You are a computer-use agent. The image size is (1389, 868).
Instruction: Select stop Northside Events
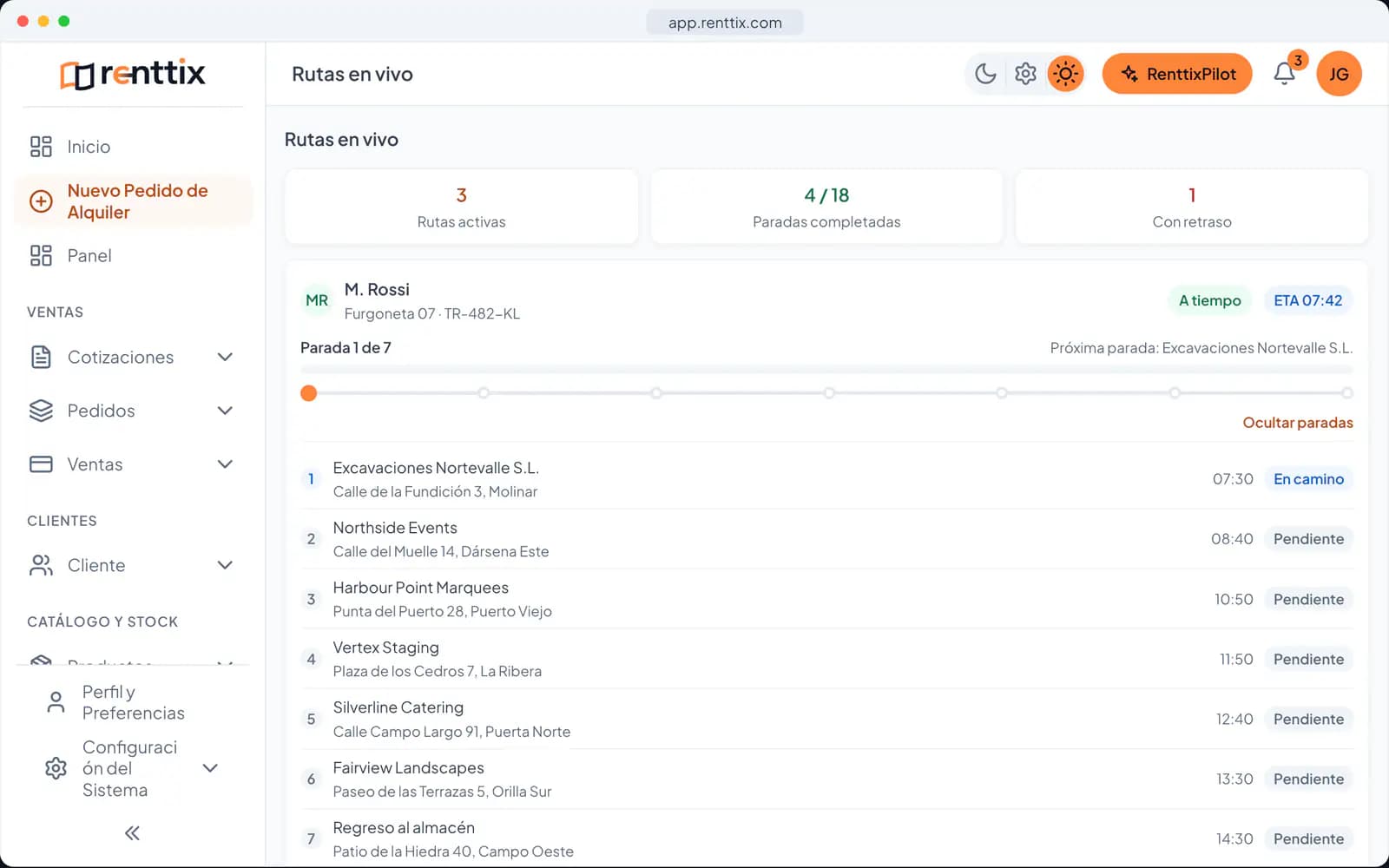point(826,539)
